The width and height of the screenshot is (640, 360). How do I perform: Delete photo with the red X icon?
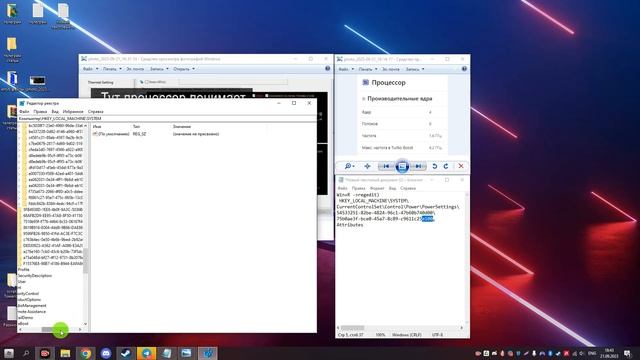[x=461, y=166]
